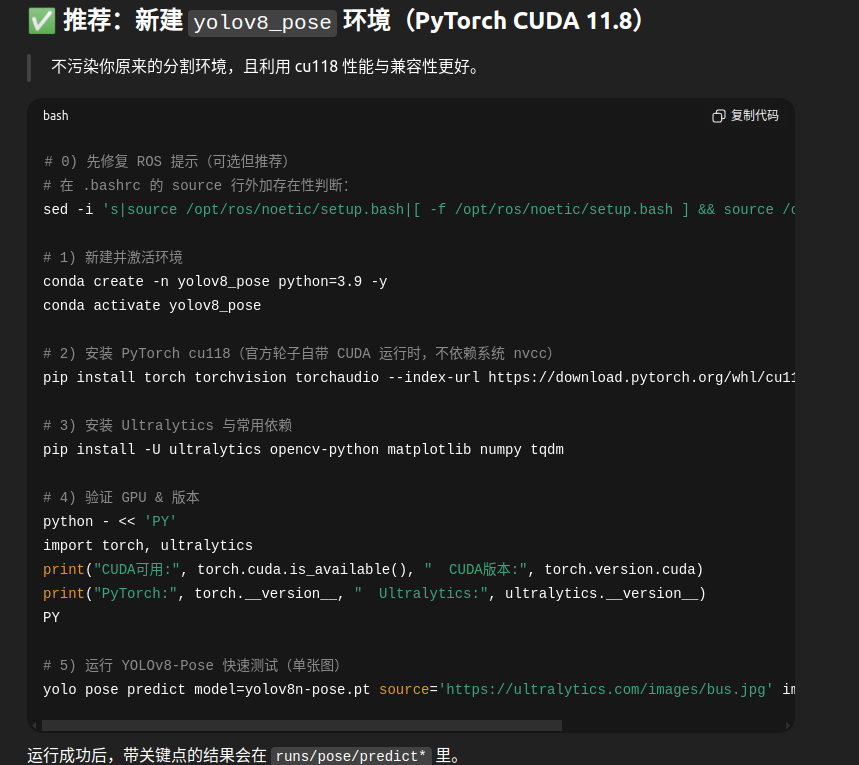Select the source keyword in the yolo command
Viewport: 859px width, 765px height.
403,689
